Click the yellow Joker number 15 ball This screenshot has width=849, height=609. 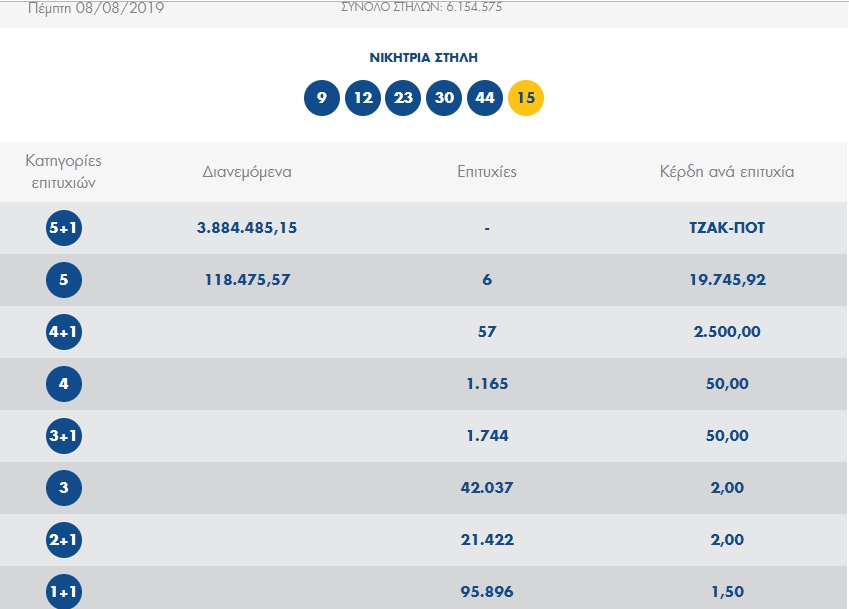(x=526, y=98)
